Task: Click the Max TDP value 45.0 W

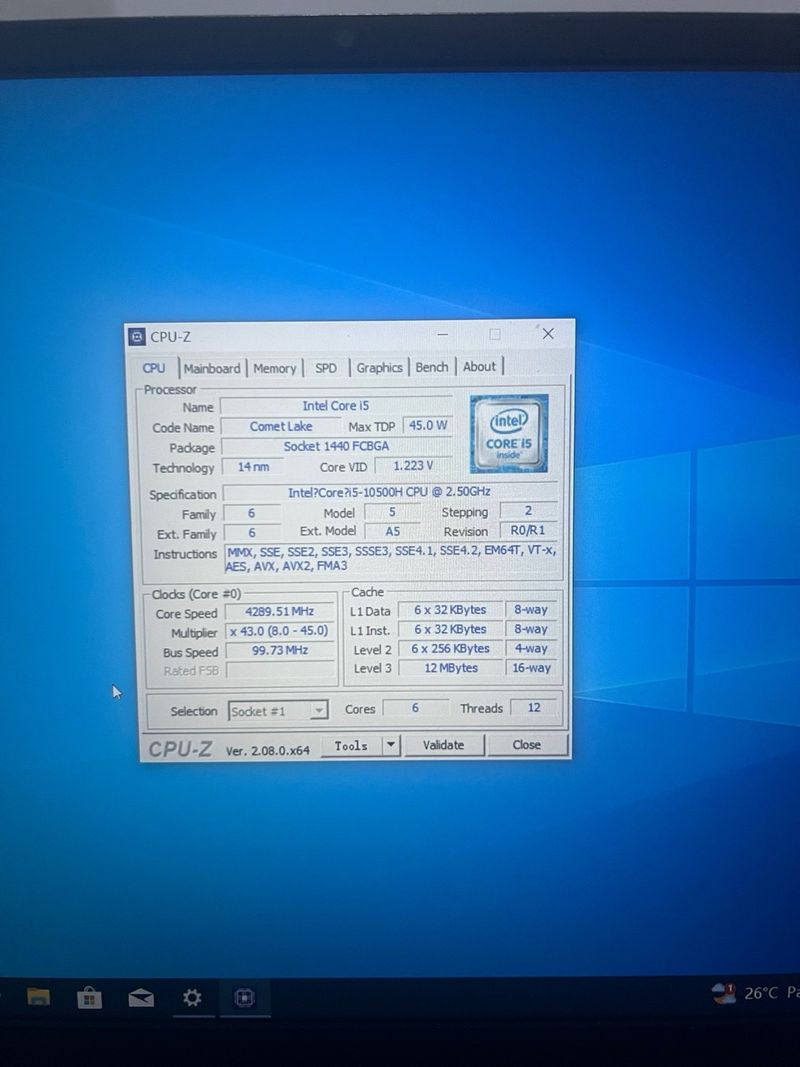Action: coord(428,425)
